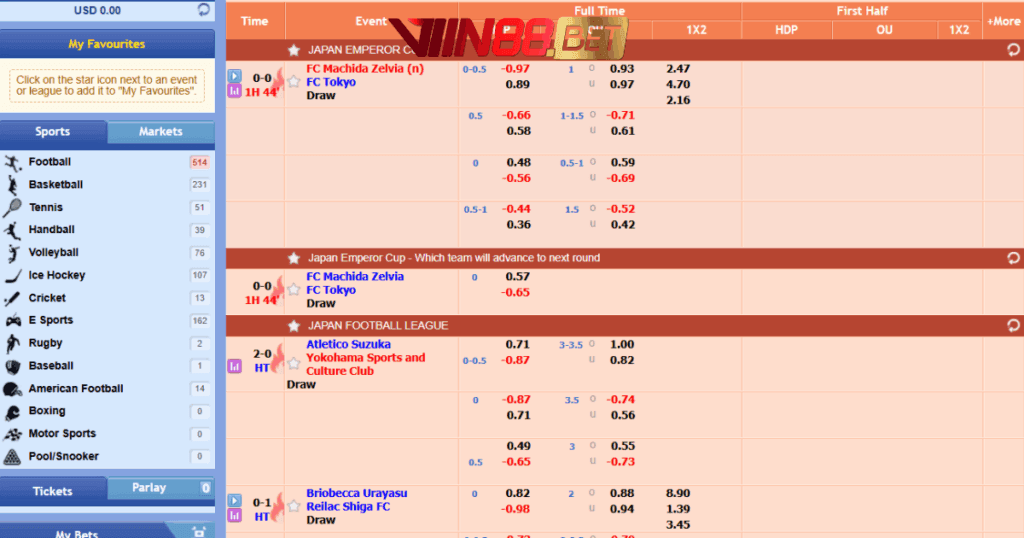Screen dimensions: 1024x538
Task: Expand the +More markets column
Action: (1003, 21)
